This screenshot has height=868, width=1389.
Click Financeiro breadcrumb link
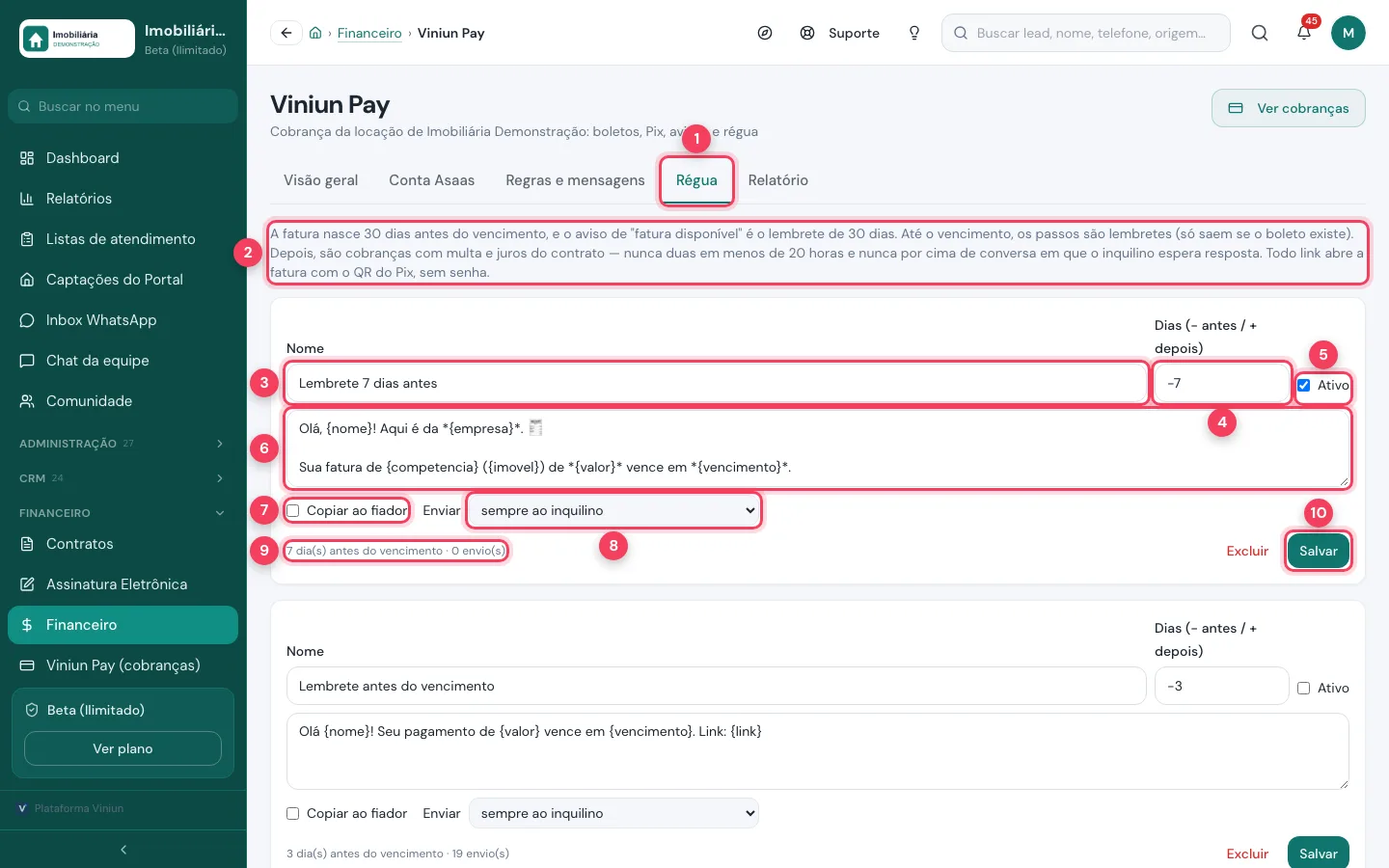point(369,33)
